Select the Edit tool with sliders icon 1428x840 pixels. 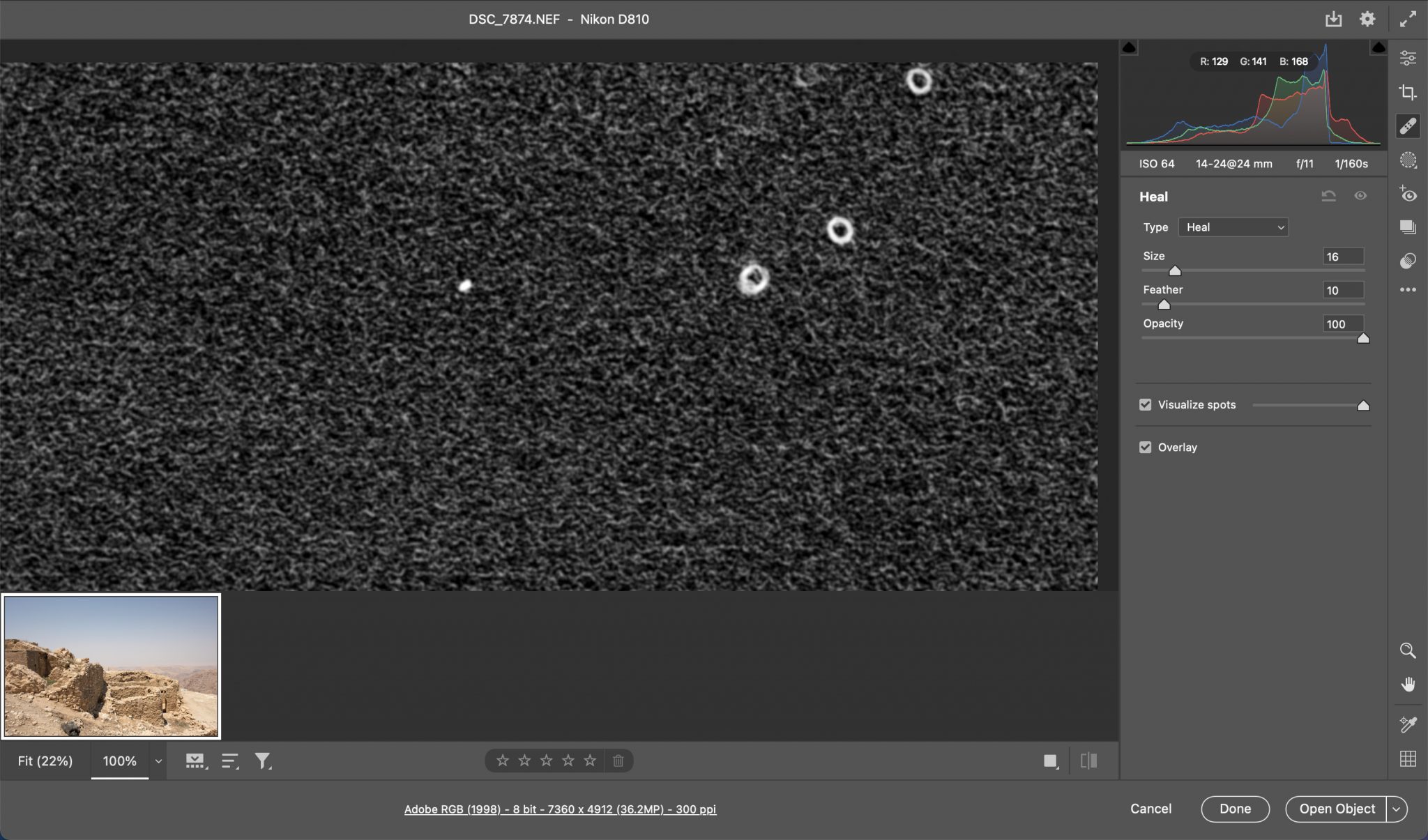[1409, 57]
